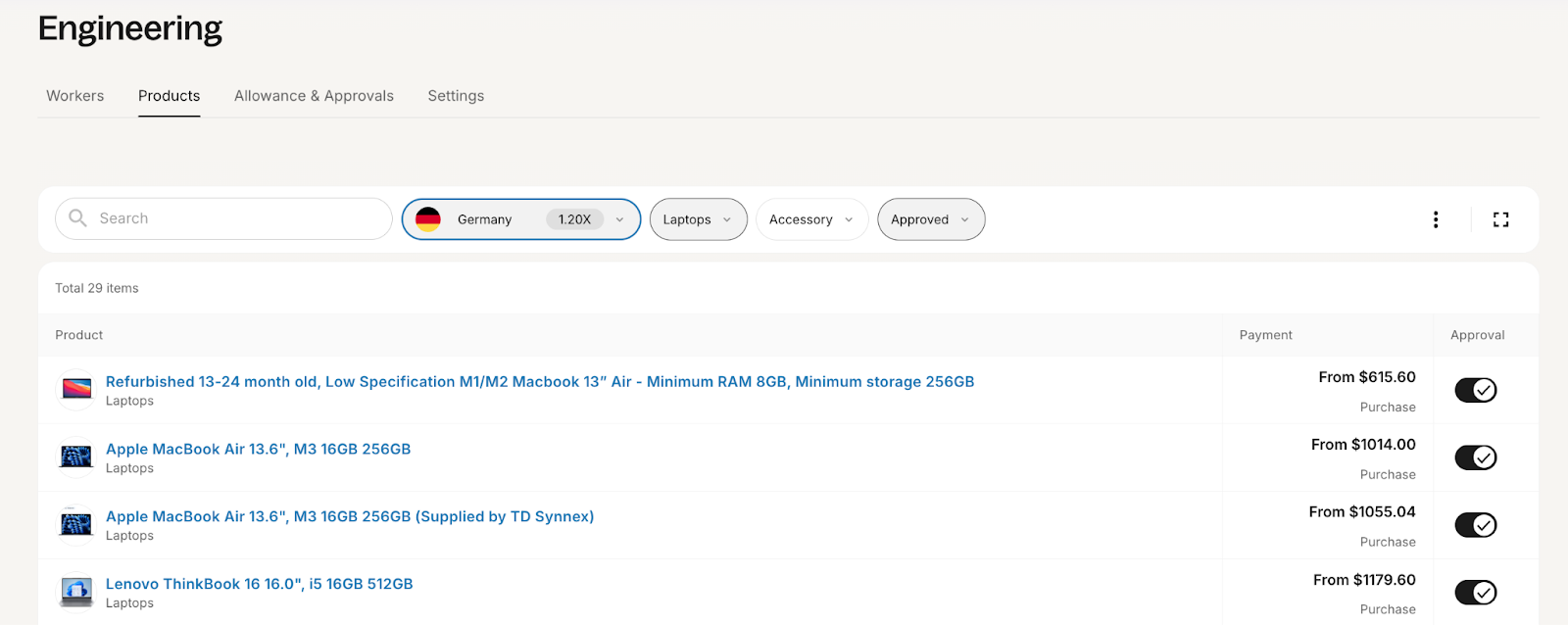
Task: Click the Product column header
Action: pyautogui.click(x=78, y=335)
